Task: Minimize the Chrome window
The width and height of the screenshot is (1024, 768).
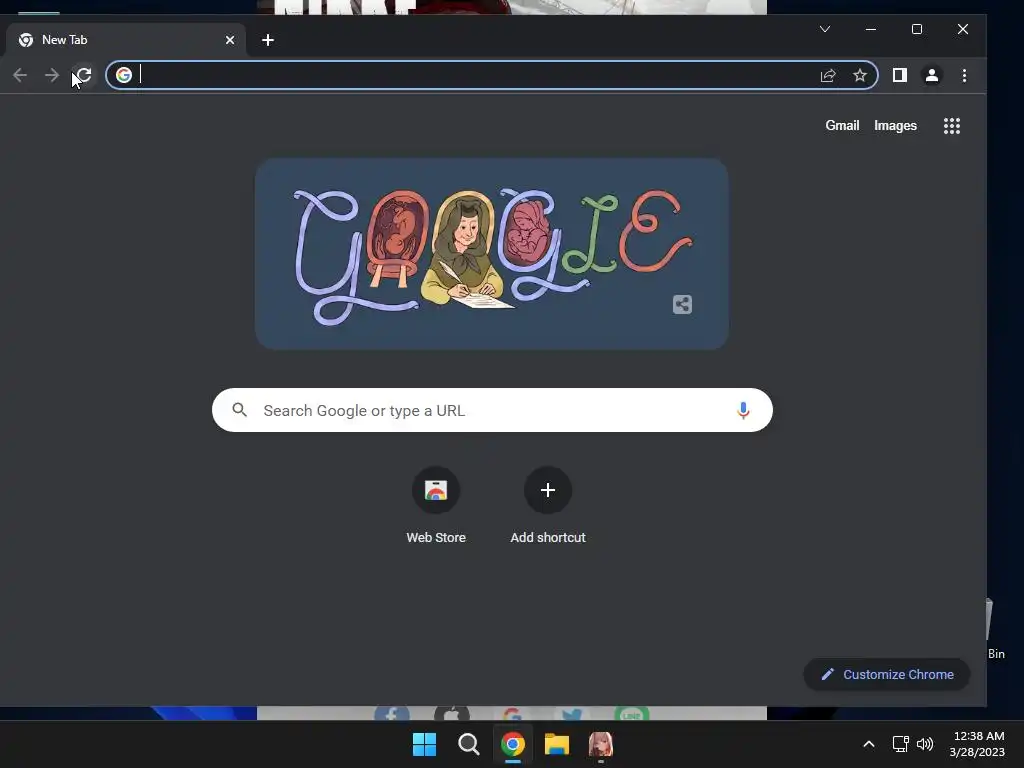Action: point(871,29)
